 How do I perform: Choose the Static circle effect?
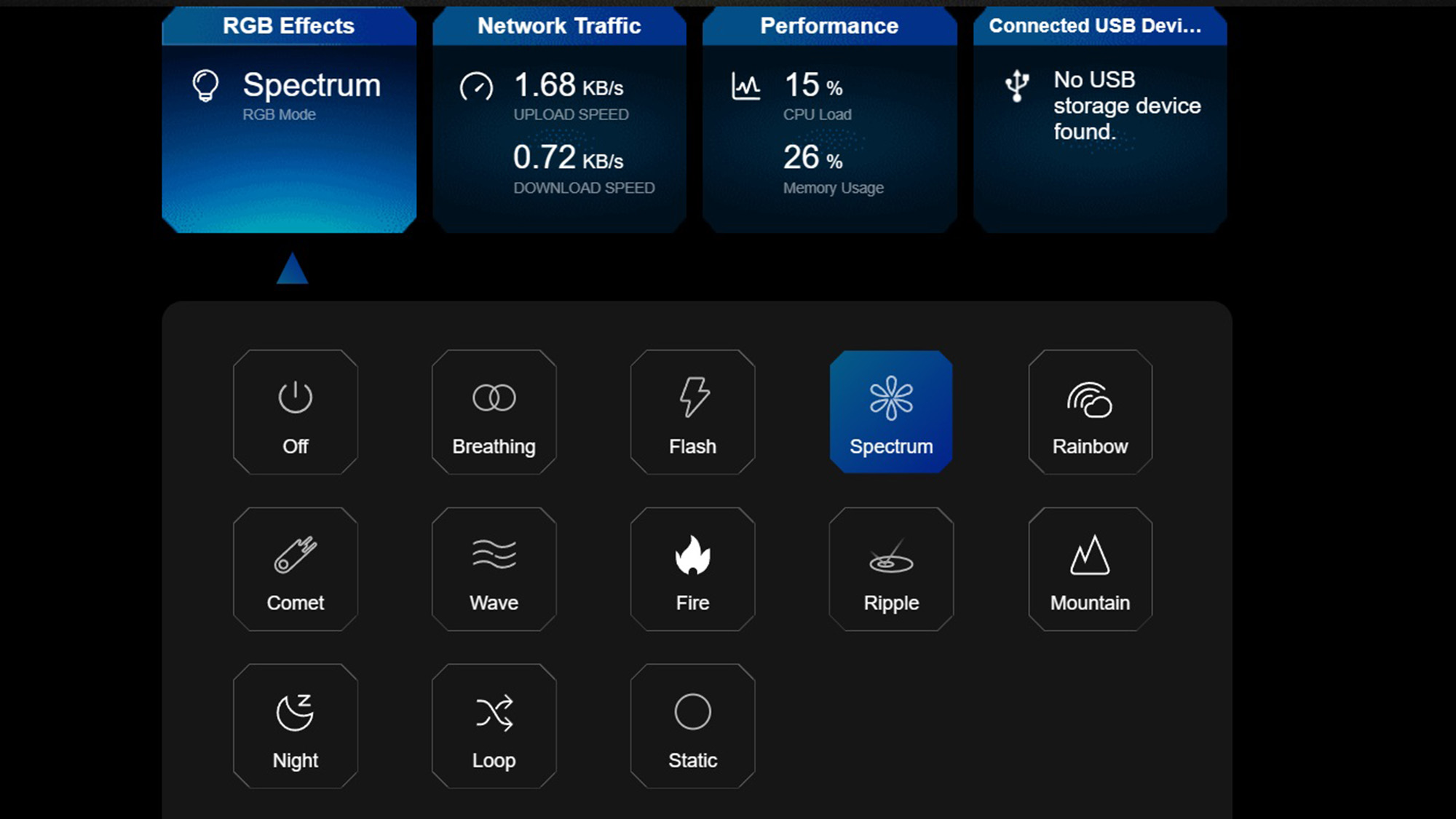(x=692, y=726)
